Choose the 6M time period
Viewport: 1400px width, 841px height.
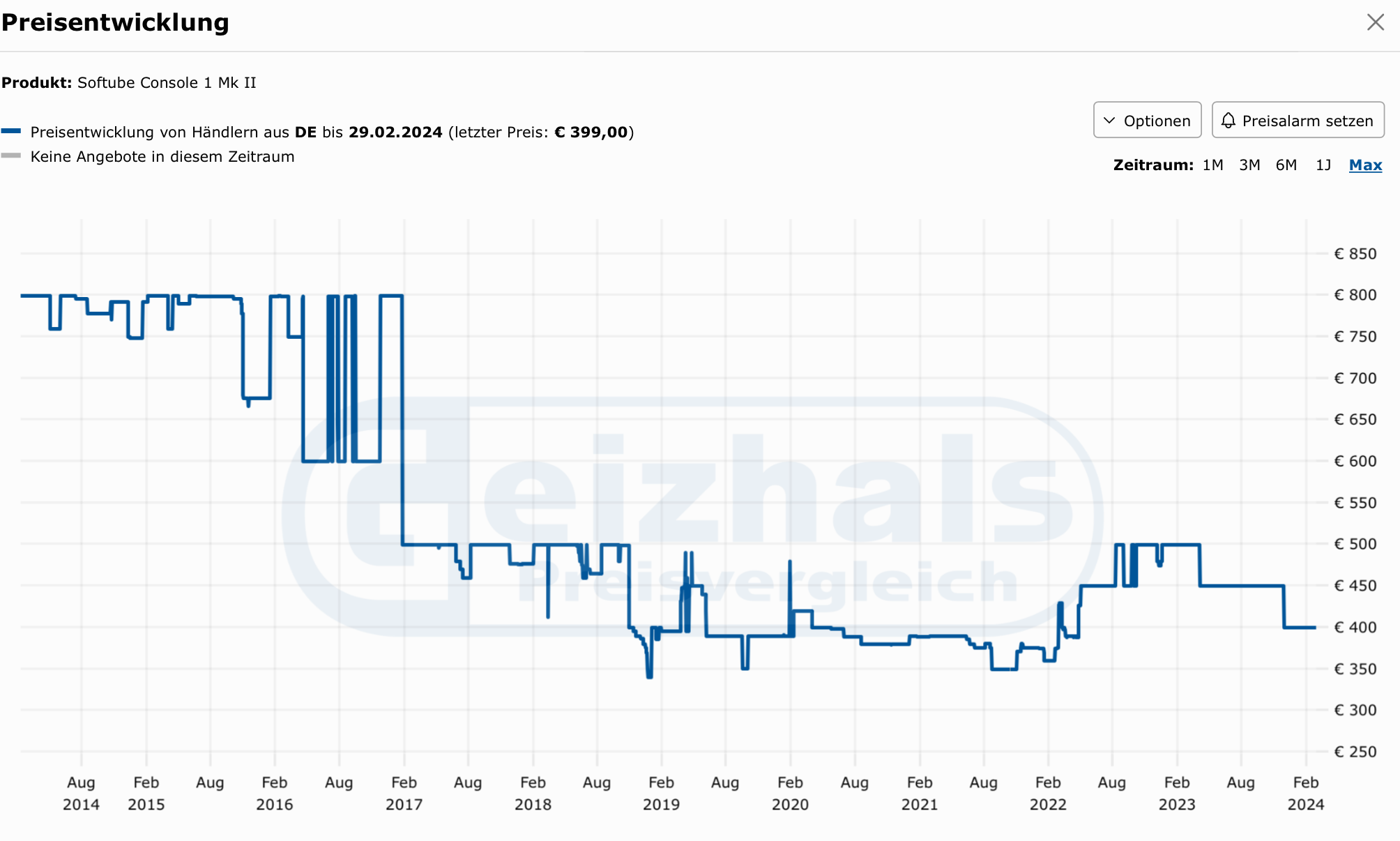click(x=1286, y=165)
